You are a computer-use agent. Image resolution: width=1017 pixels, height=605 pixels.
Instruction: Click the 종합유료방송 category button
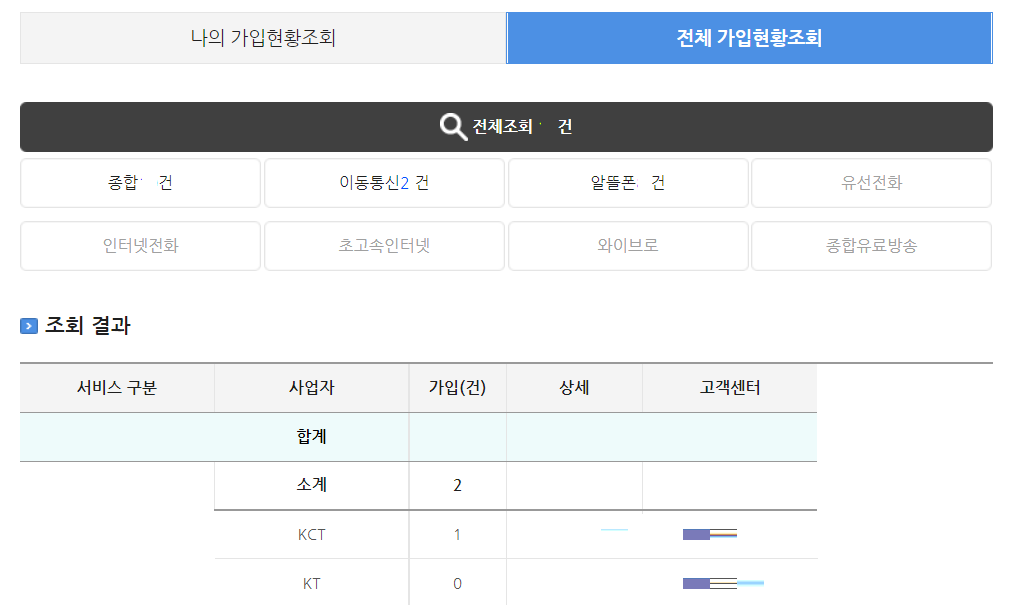coord(870,245)
